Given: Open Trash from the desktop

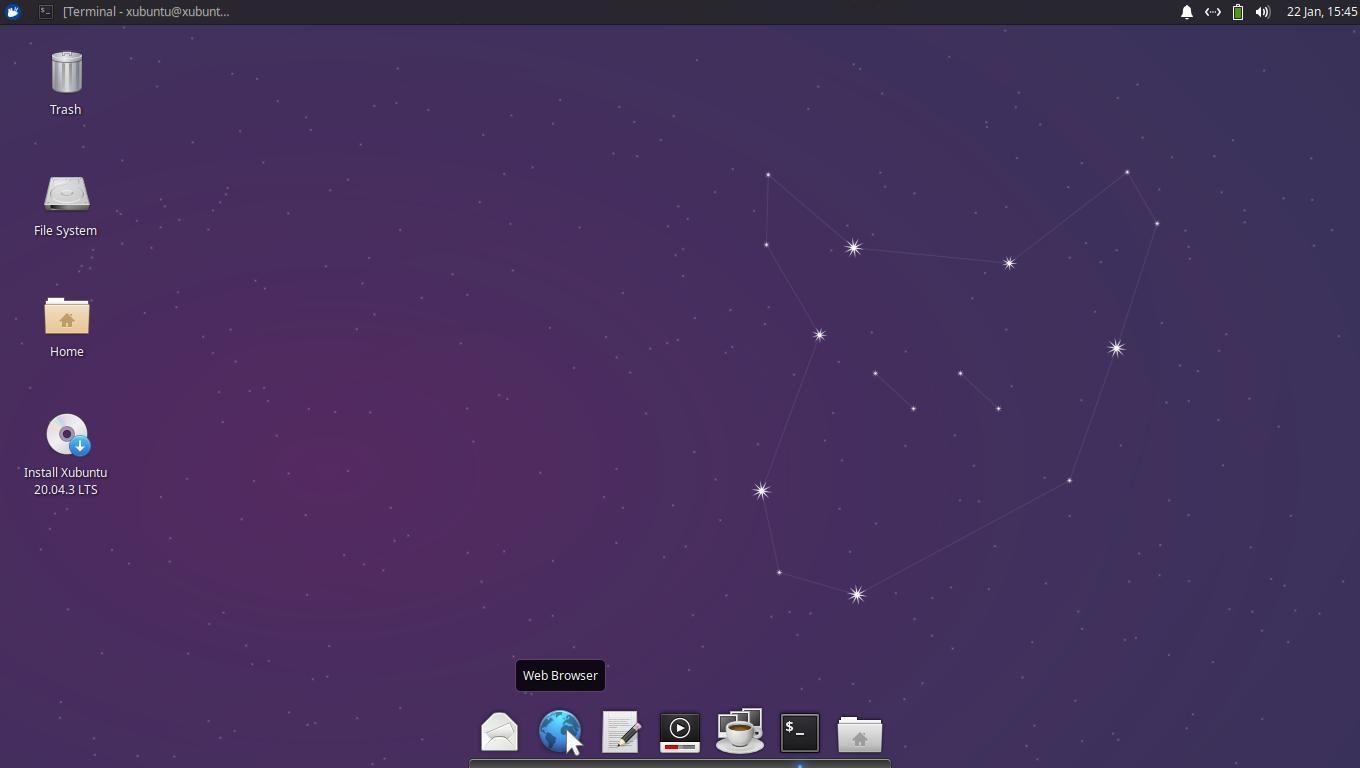Looking at the screenshot, I should [65, 72].
